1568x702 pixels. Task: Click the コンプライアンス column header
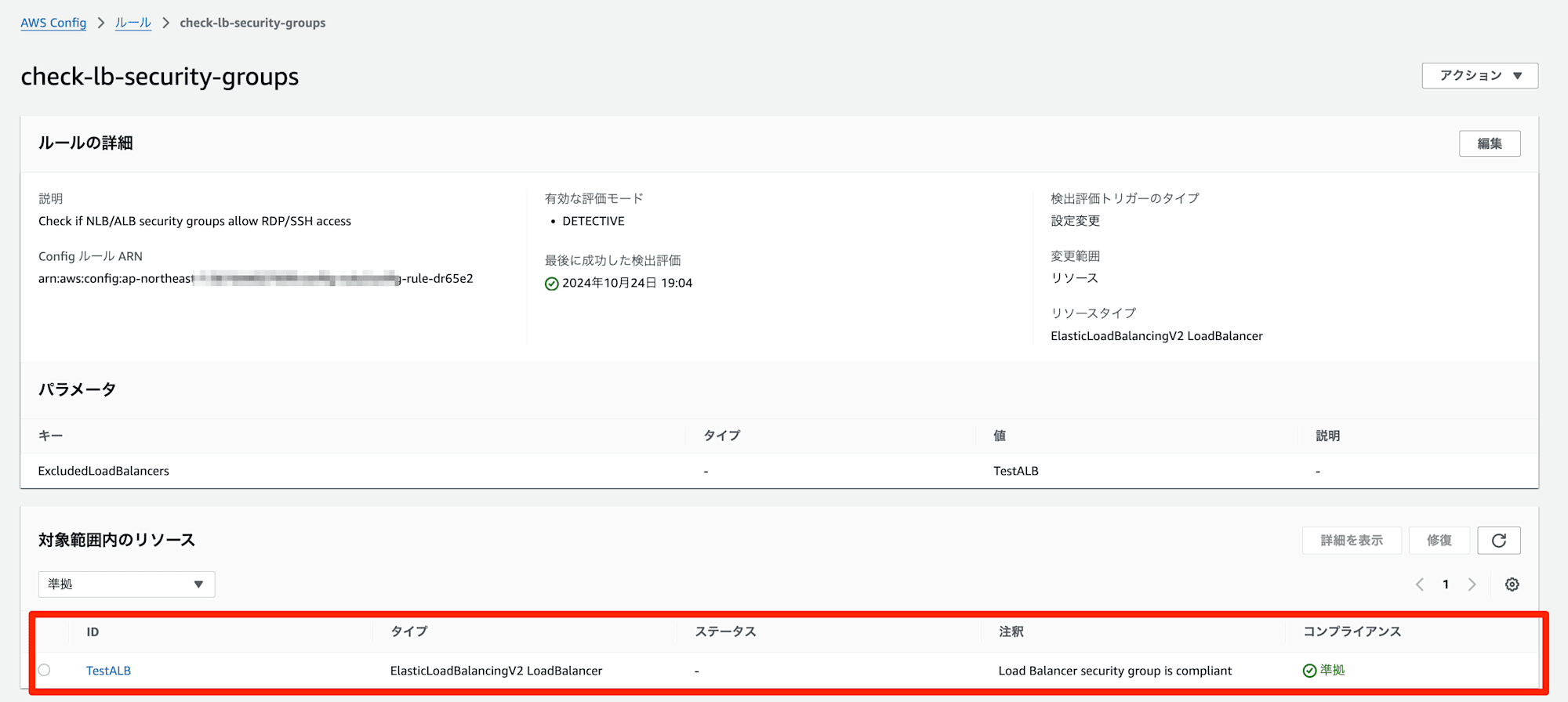click(x=1352, y=631)
